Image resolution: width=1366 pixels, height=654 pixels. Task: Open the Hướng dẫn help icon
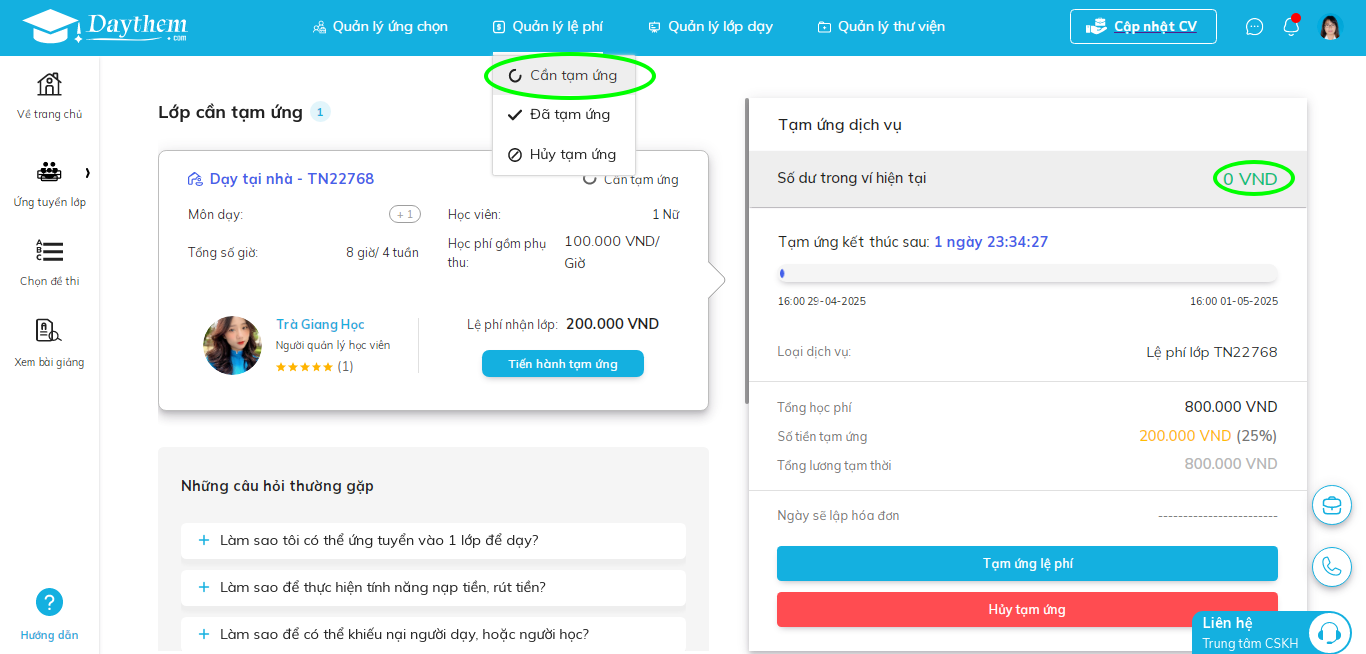click(x=49, y=602)
